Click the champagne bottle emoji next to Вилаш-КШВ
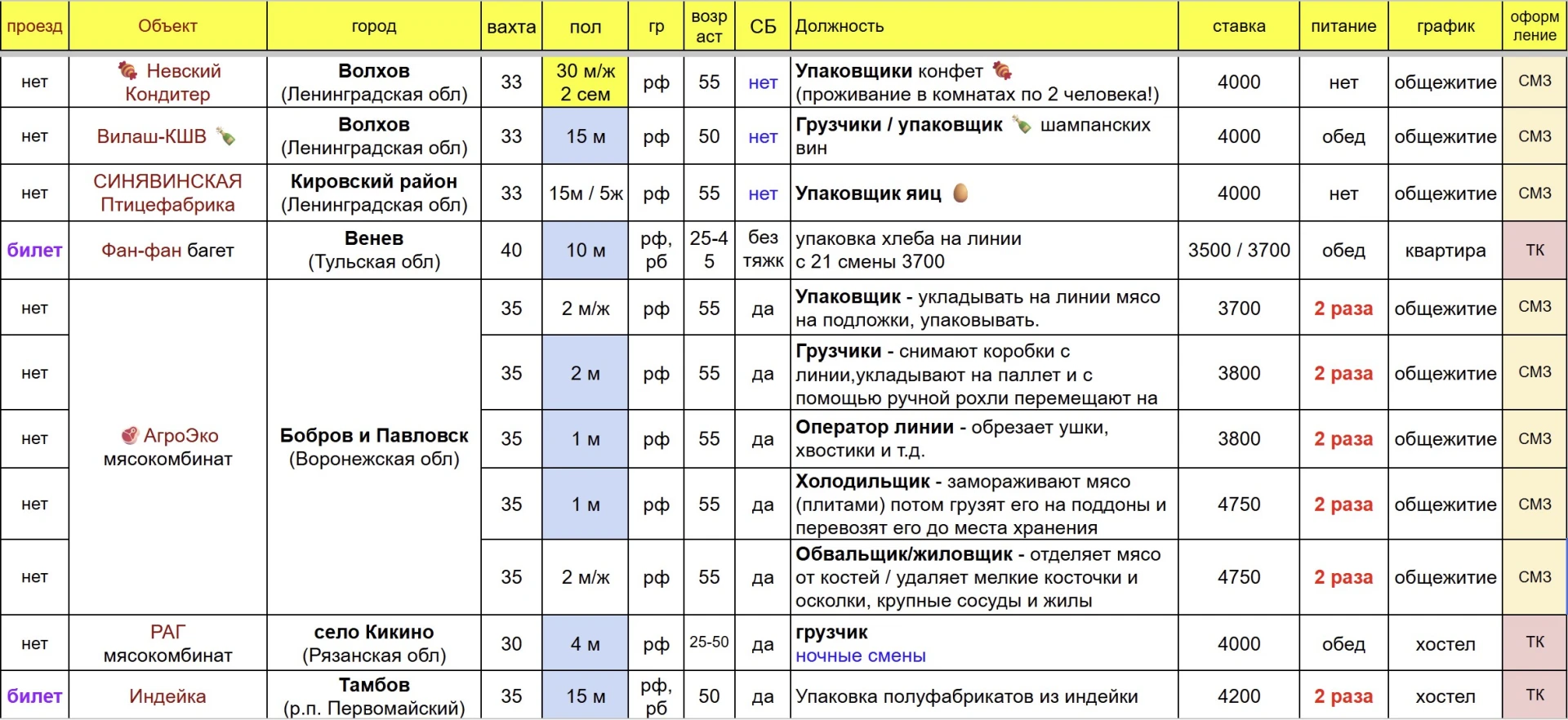The width and height of the screenshot is (1568, 720). pos(225,136)
